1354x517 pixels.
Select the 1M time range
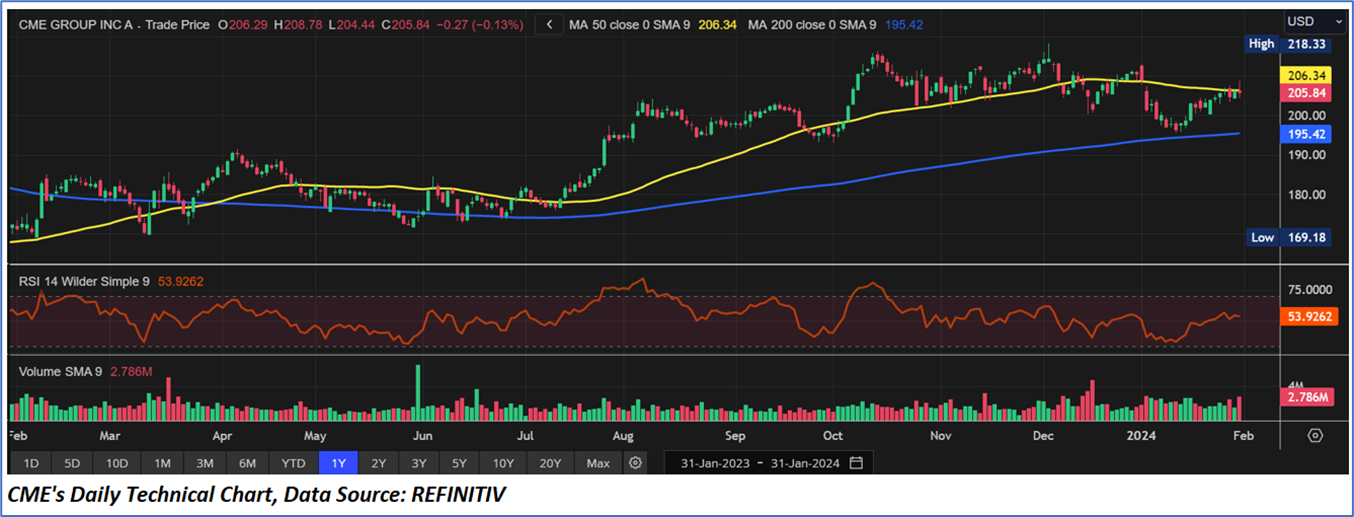(162, 463)
